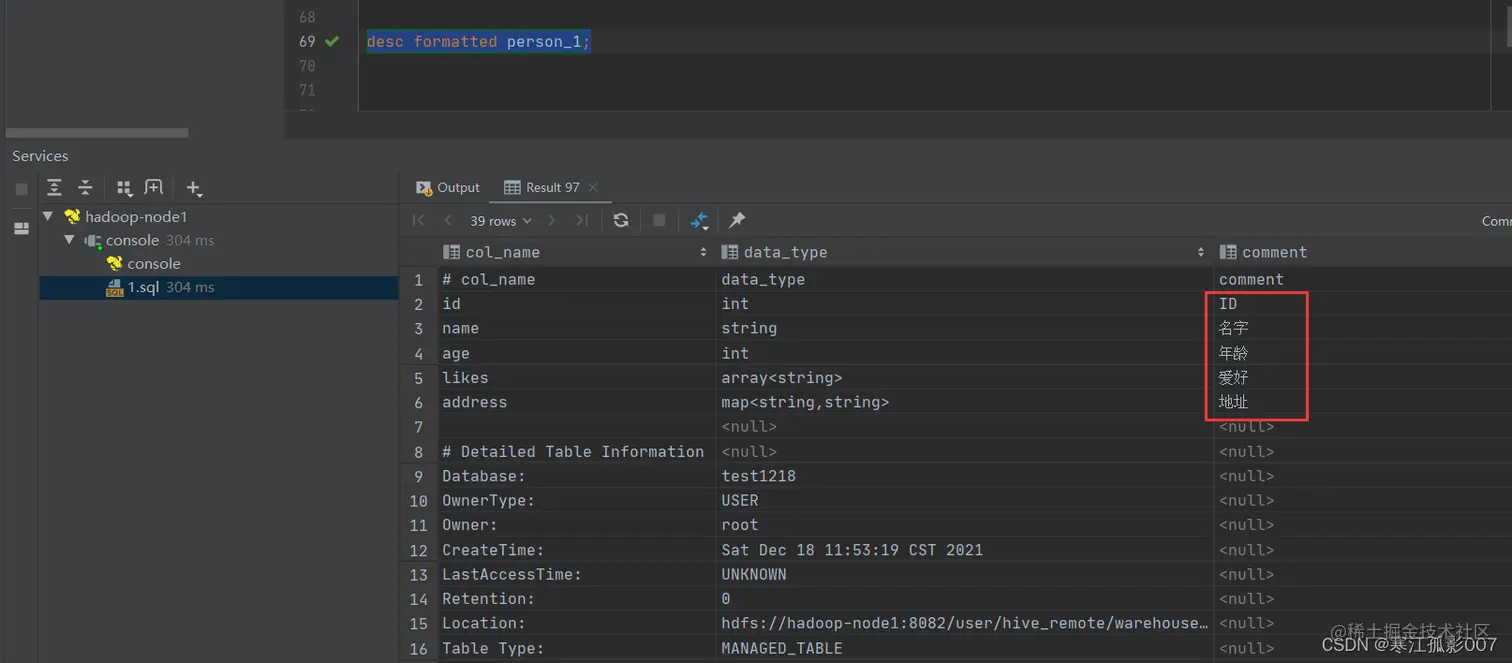The width and height of the screenshot is (1512, 663).
Task: Switch to the Result 97 tab
Action: 541,187
